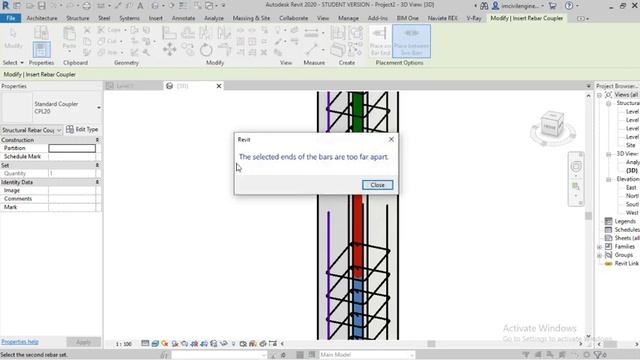
Task: Click the Properties palette ribbon icon
Action: pyautogui.click(x=41, y=50)
